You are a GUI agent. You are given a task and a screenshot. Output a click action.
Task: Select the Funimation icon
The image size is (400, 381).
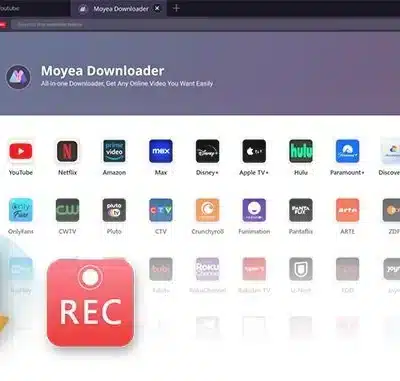(254, 210)
